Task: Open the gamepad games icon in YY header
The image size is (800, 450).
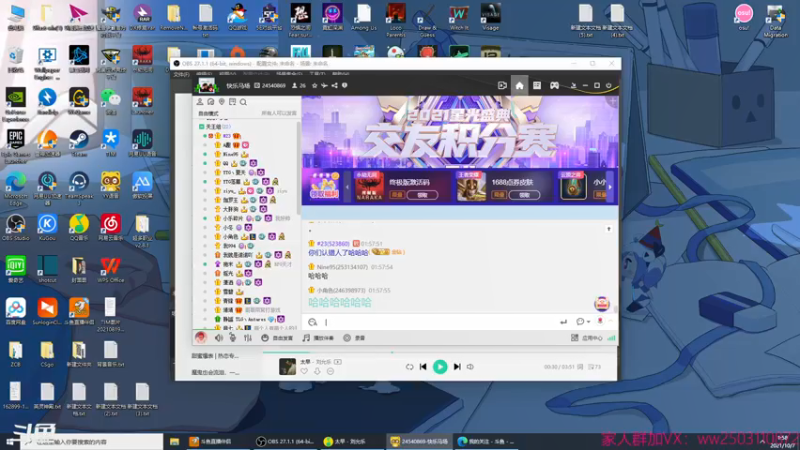Action: point(554,86)
